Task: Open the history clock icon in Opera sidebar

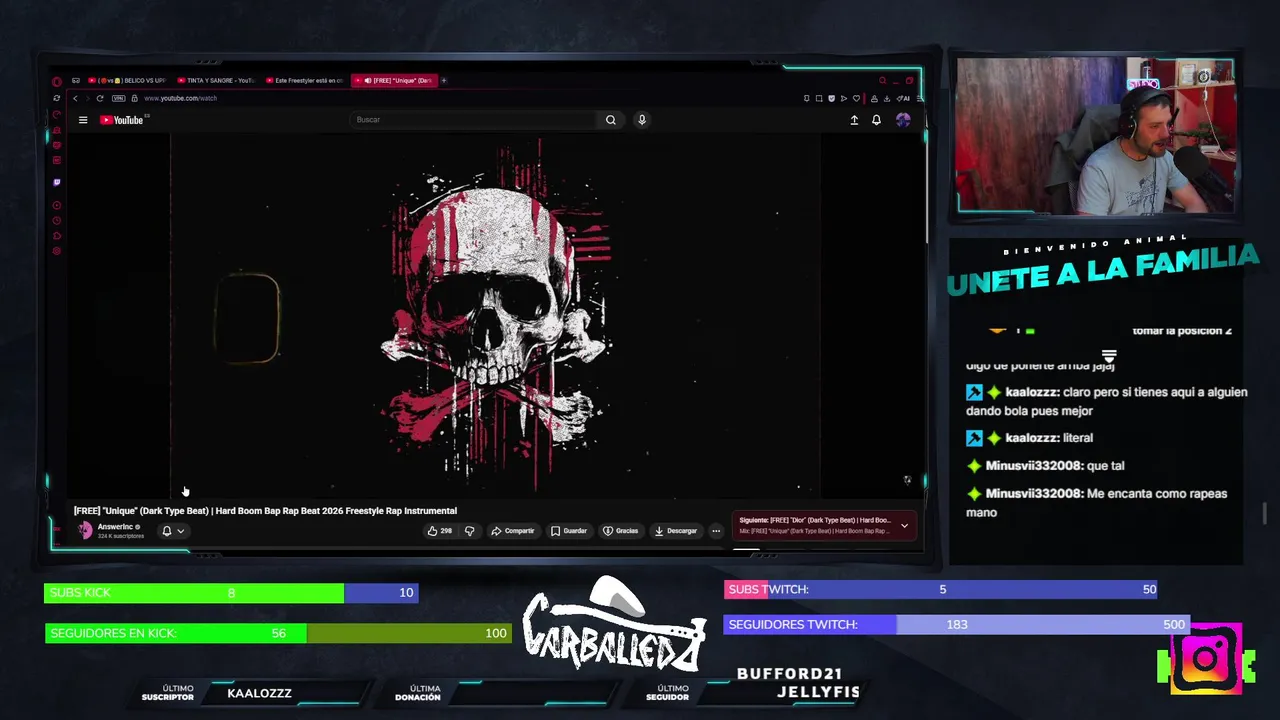Action: [x=57, y=221]
